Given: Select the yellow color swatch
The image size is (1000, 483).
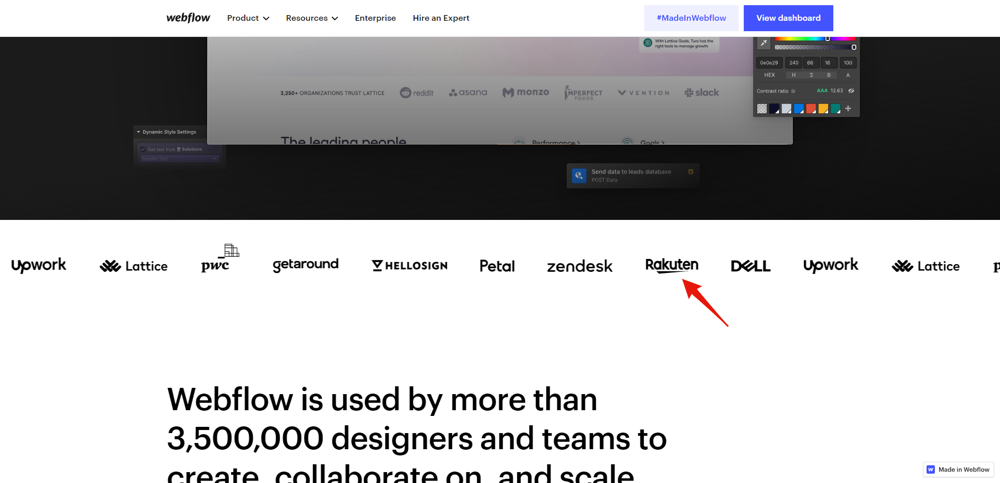Looking at the screenshot, I should (x=823, y=108).
